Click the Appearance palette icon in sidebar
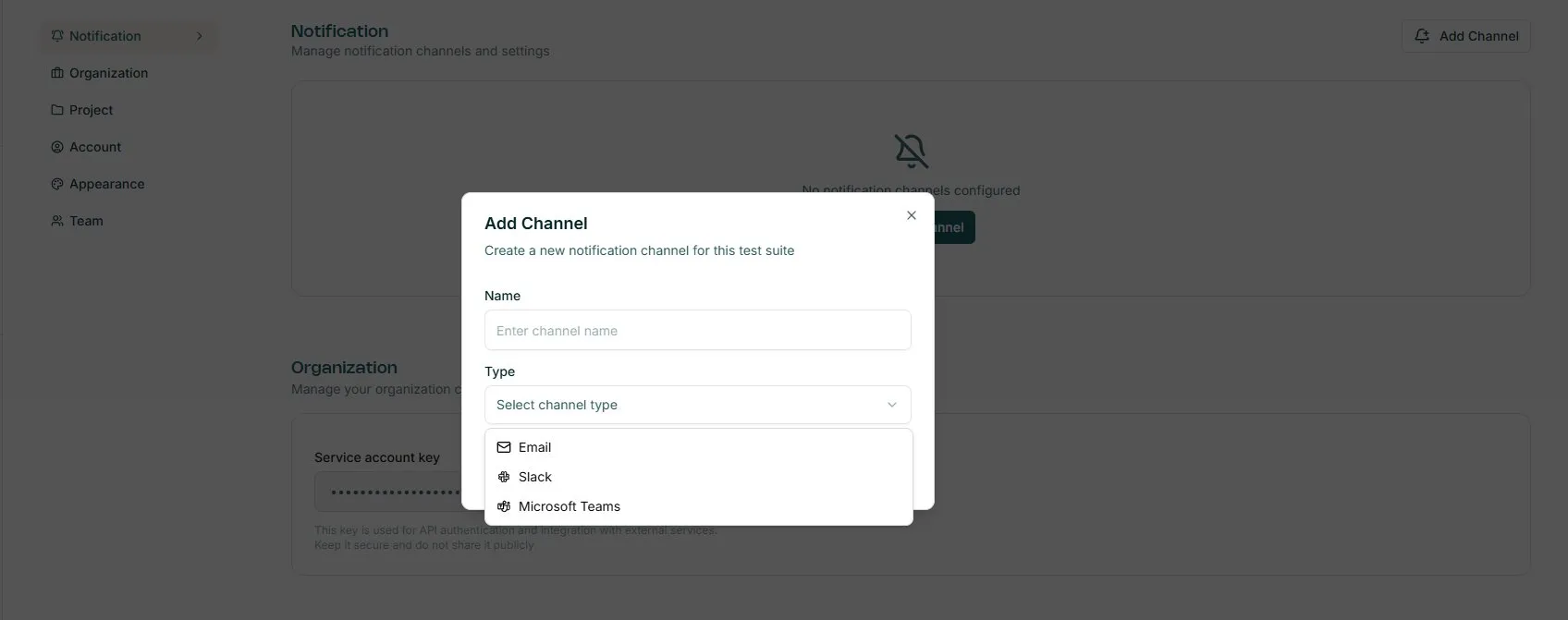The height and width of the screenshot is (620, 1568). 57,184
